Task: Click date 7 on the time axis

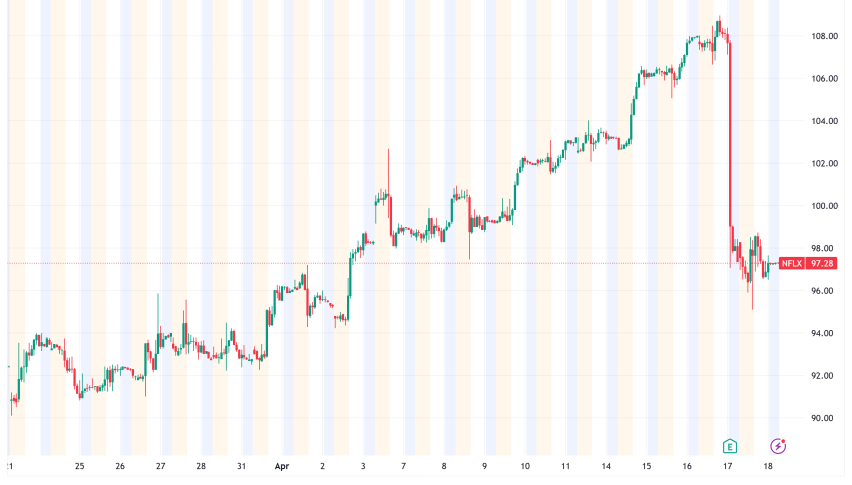Action: (404, 466)
